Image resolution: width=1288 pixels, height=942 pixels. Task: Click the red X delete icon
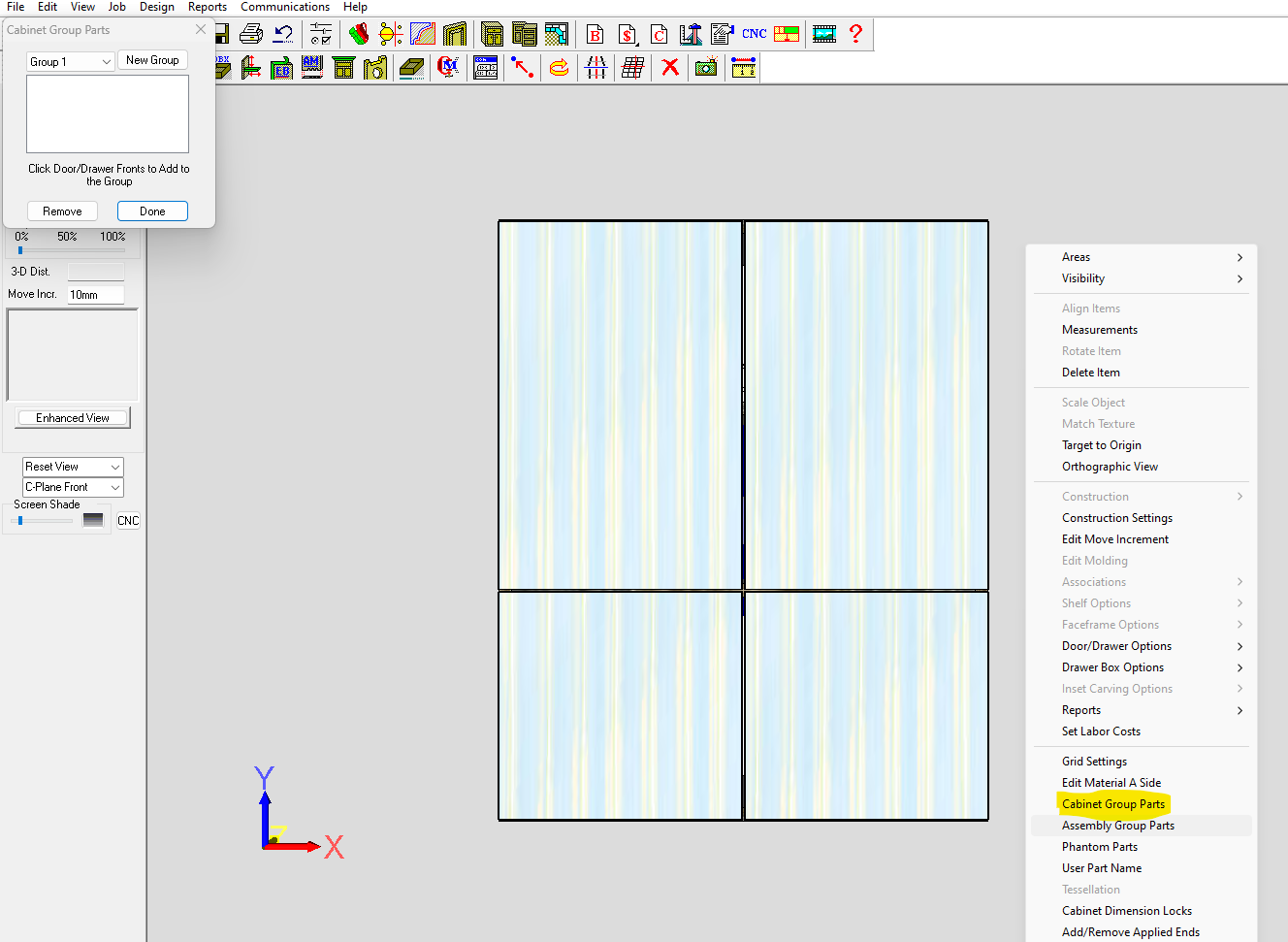pyautogui.click(x=670, y=67)
